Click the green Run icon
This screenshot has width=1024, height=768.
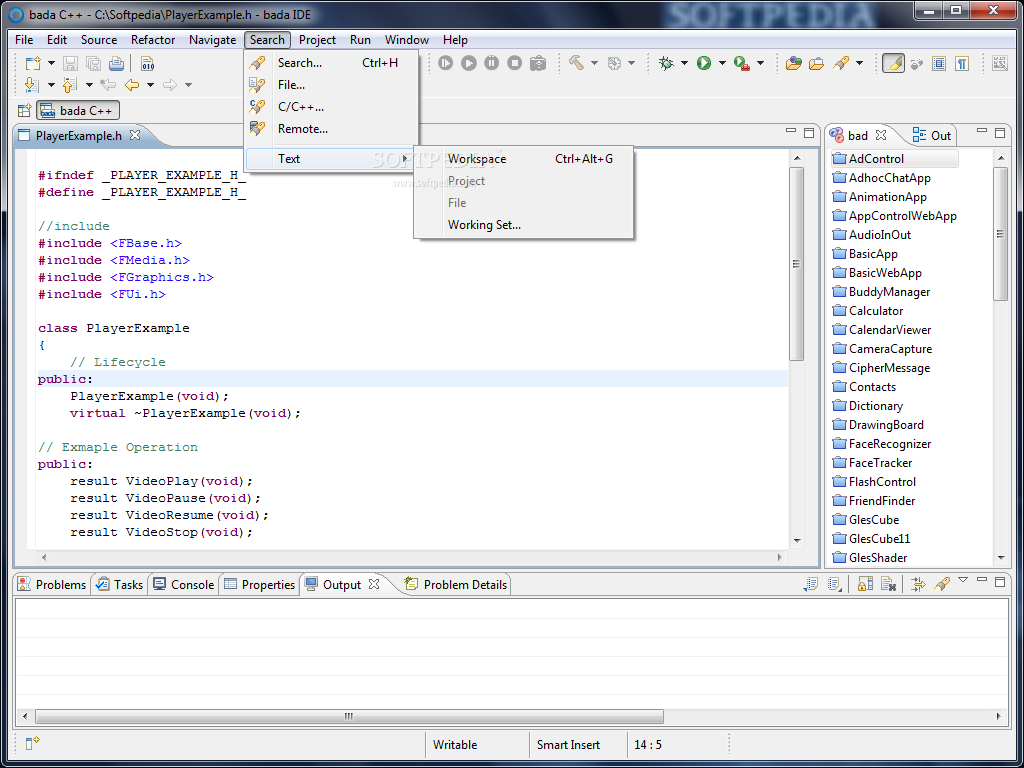point(704,63)
